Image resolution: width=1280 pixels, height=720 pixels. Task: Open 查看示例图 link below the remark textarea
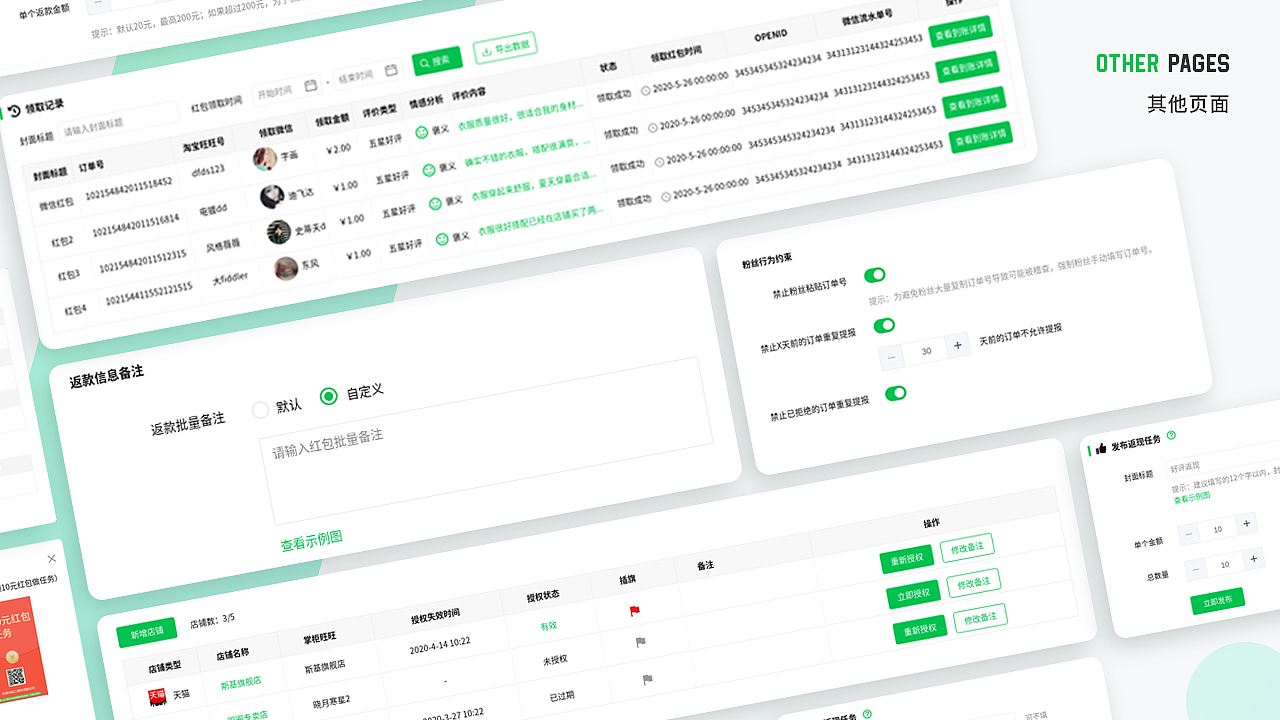click(x=311, y=540)
